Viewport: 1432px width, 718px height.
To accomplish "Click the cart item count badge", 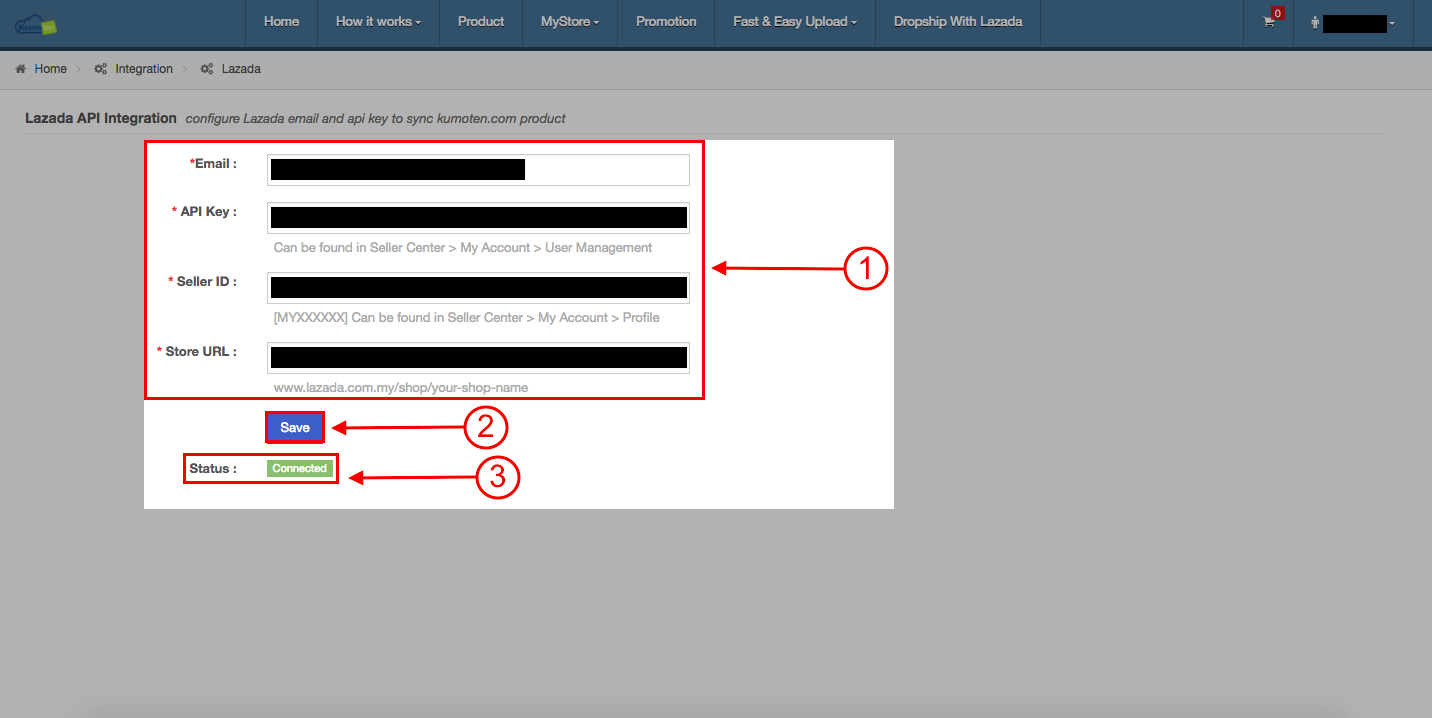I will (1277, 13).
